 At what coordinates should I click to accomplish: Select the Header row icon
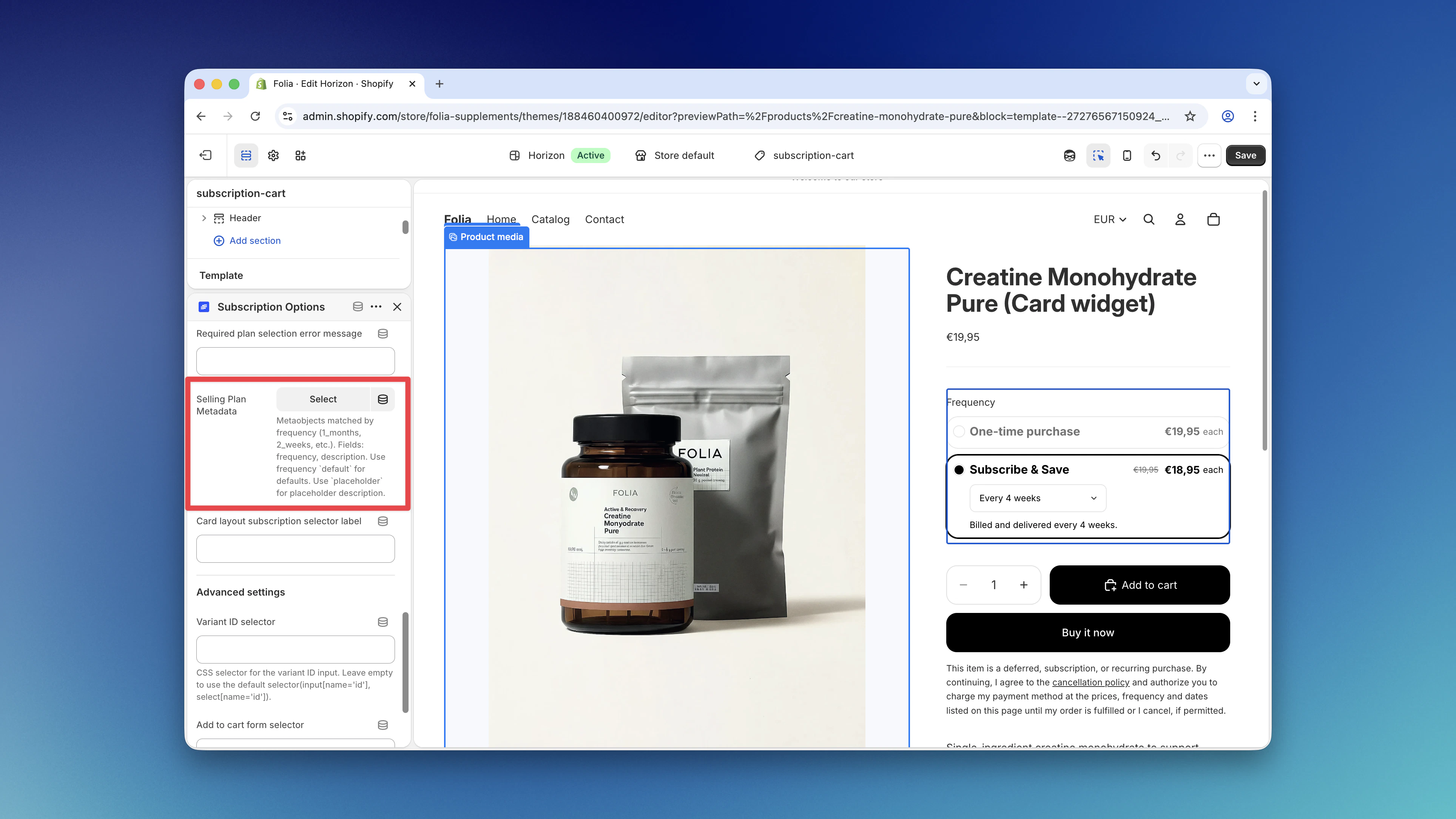coord(219,218)
